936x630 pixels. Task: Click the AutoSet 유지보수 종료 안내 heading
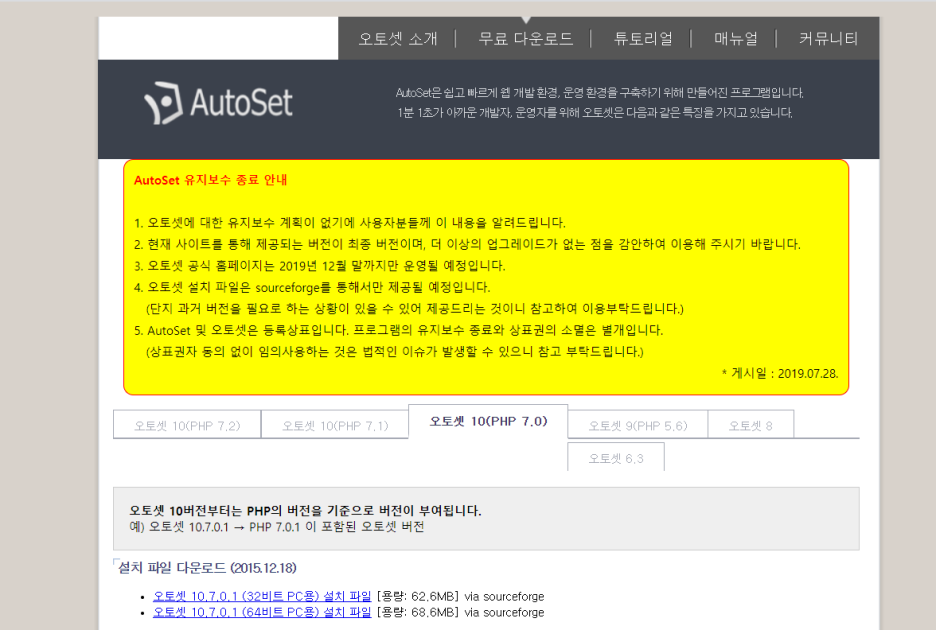211,180
